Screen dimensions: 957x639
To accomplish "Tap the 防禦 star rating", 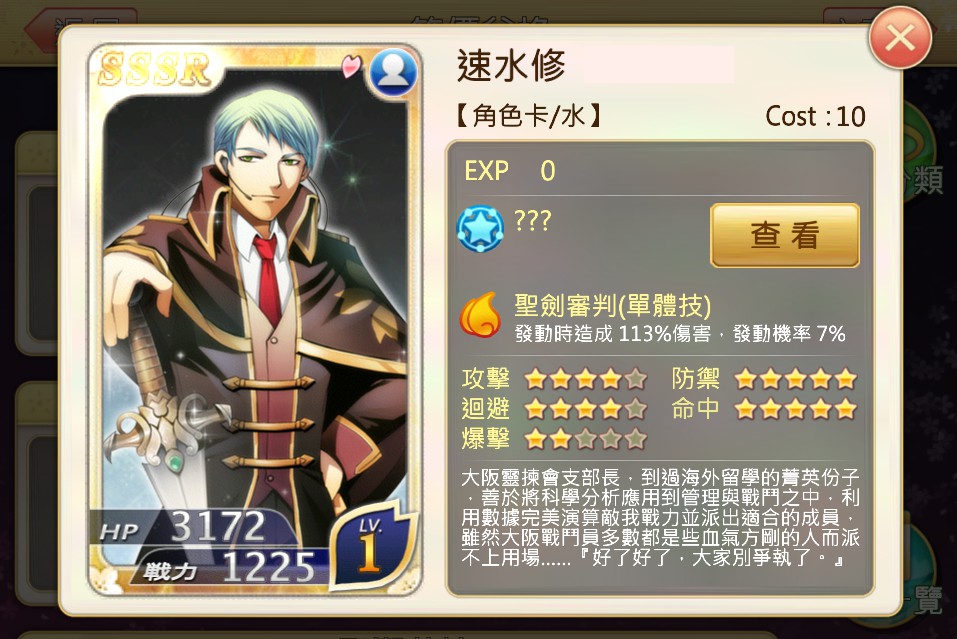I will [x=796, y=379].
